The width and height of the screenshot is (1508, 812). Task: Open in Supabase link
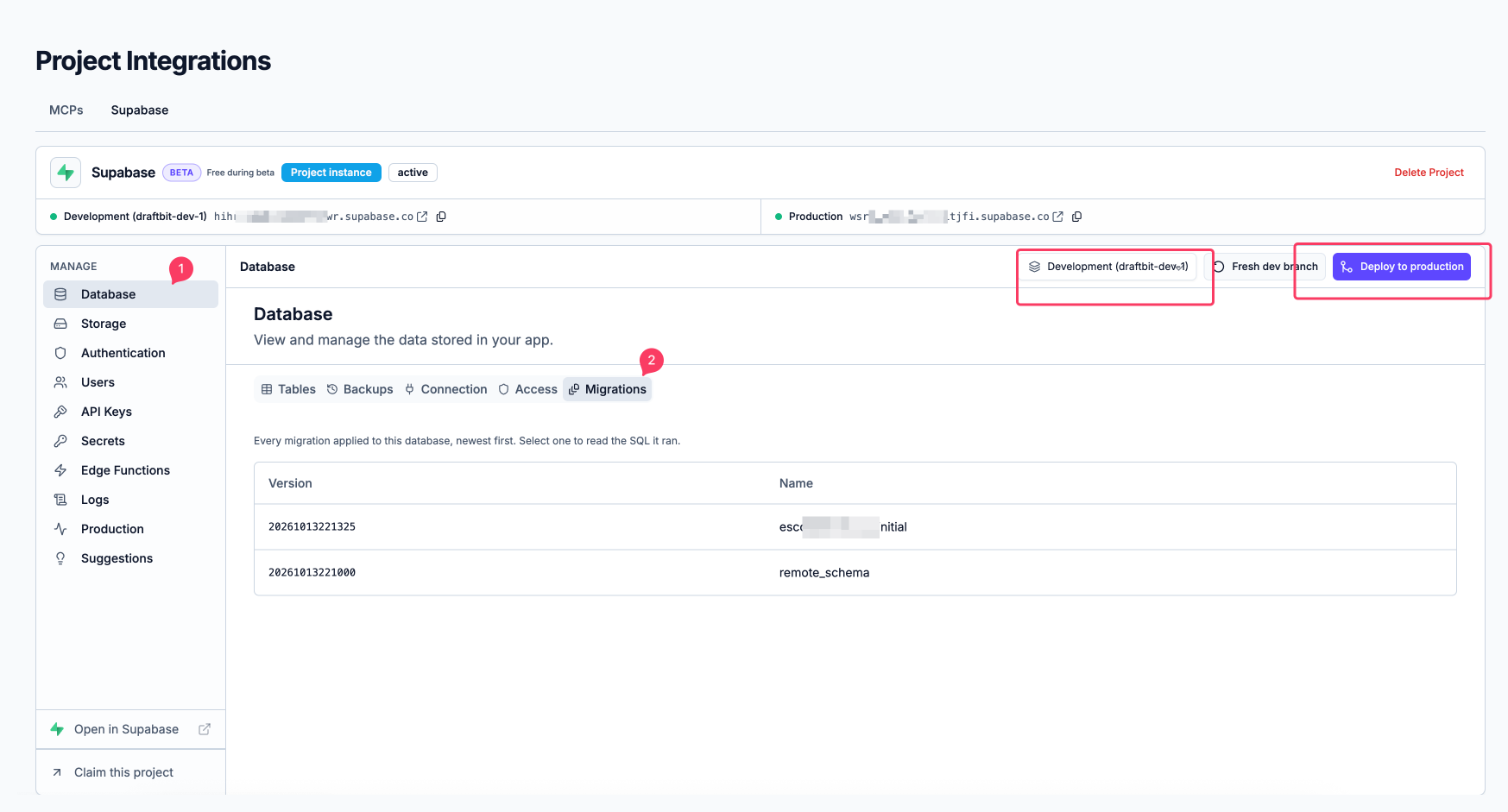pos(130,729)
